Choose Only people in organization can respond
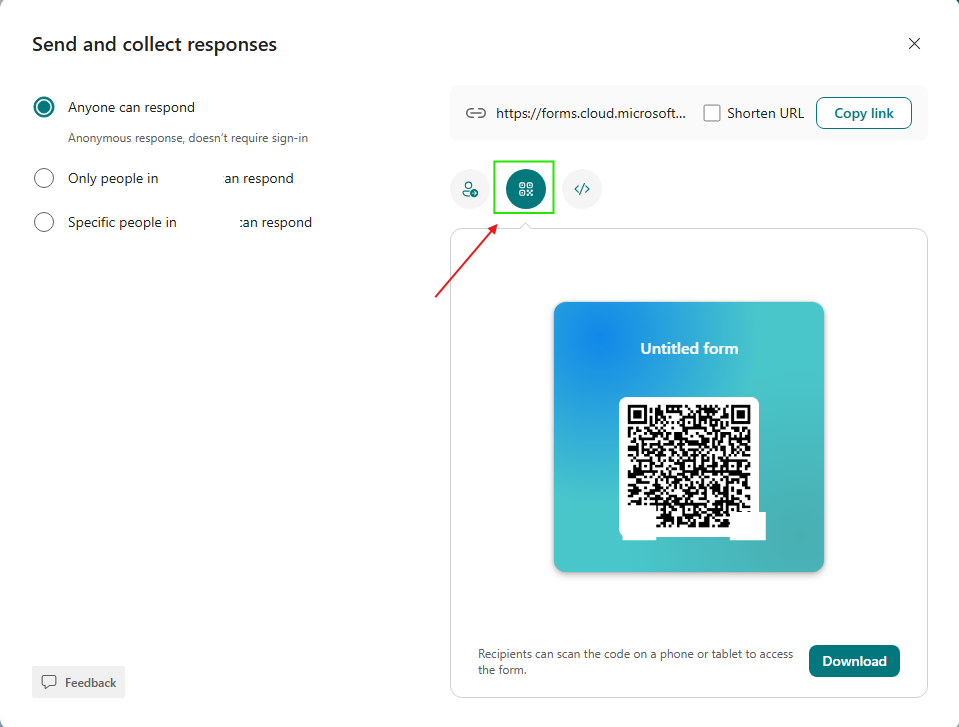 [44, 178]
